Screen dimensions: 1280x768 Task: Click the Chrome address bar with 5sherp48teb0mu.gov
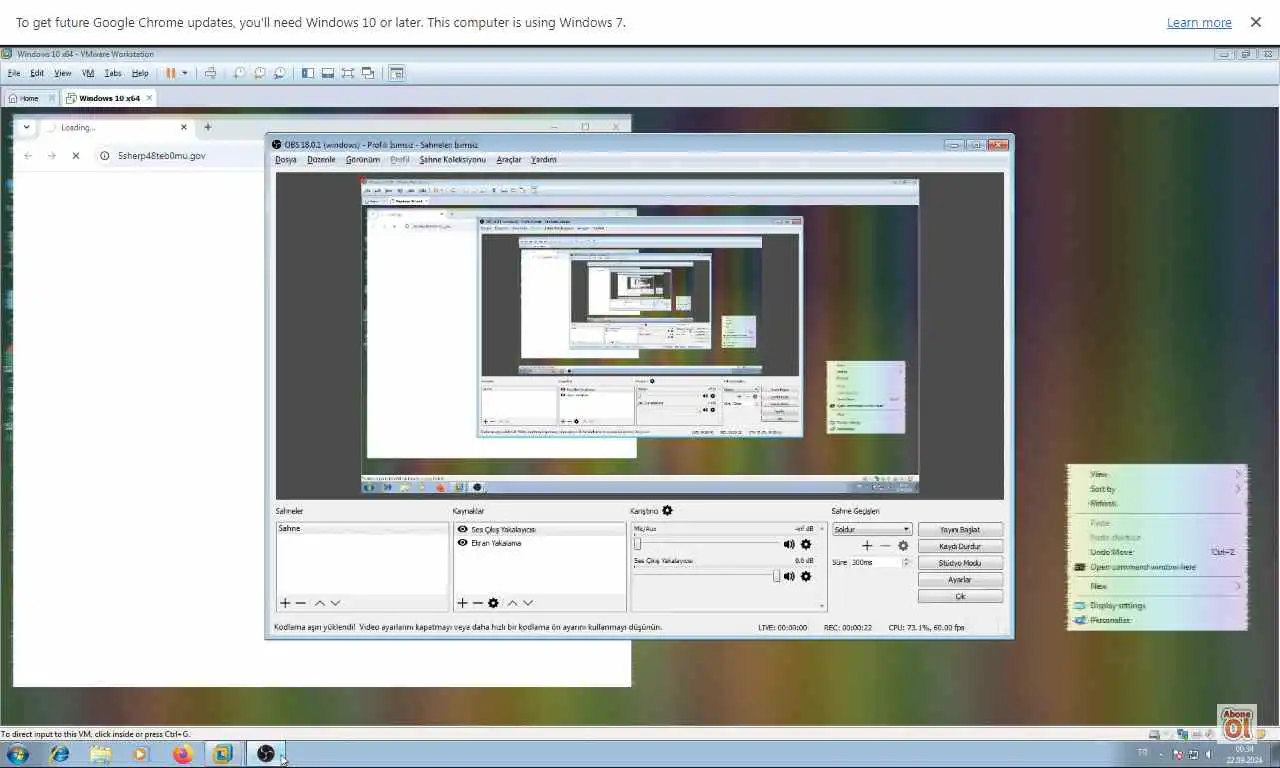click(162, 156)
